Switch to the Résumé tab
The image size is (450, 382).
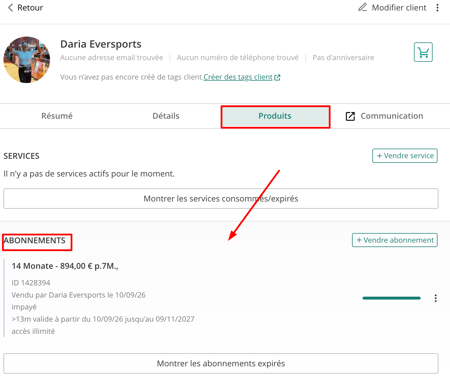point(57,116)
